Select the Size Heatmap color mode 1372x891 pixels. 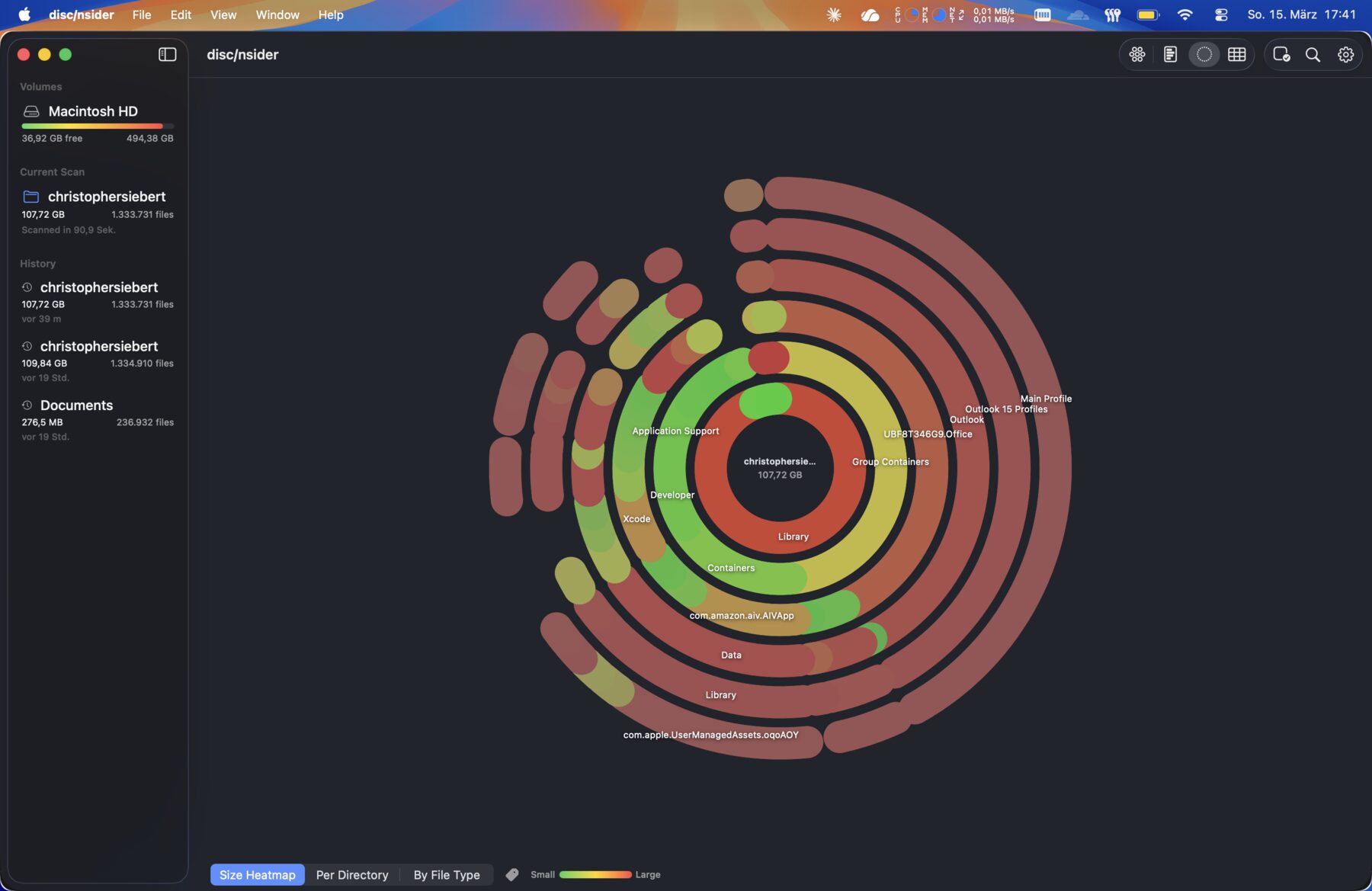[258, 874]
